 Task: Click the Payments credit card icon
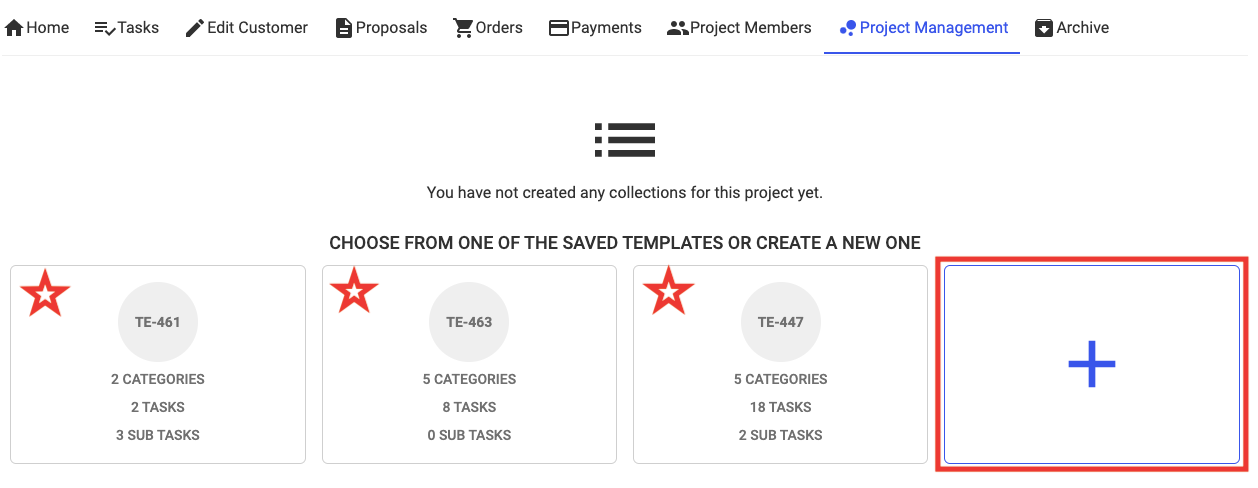coord(559,28)
